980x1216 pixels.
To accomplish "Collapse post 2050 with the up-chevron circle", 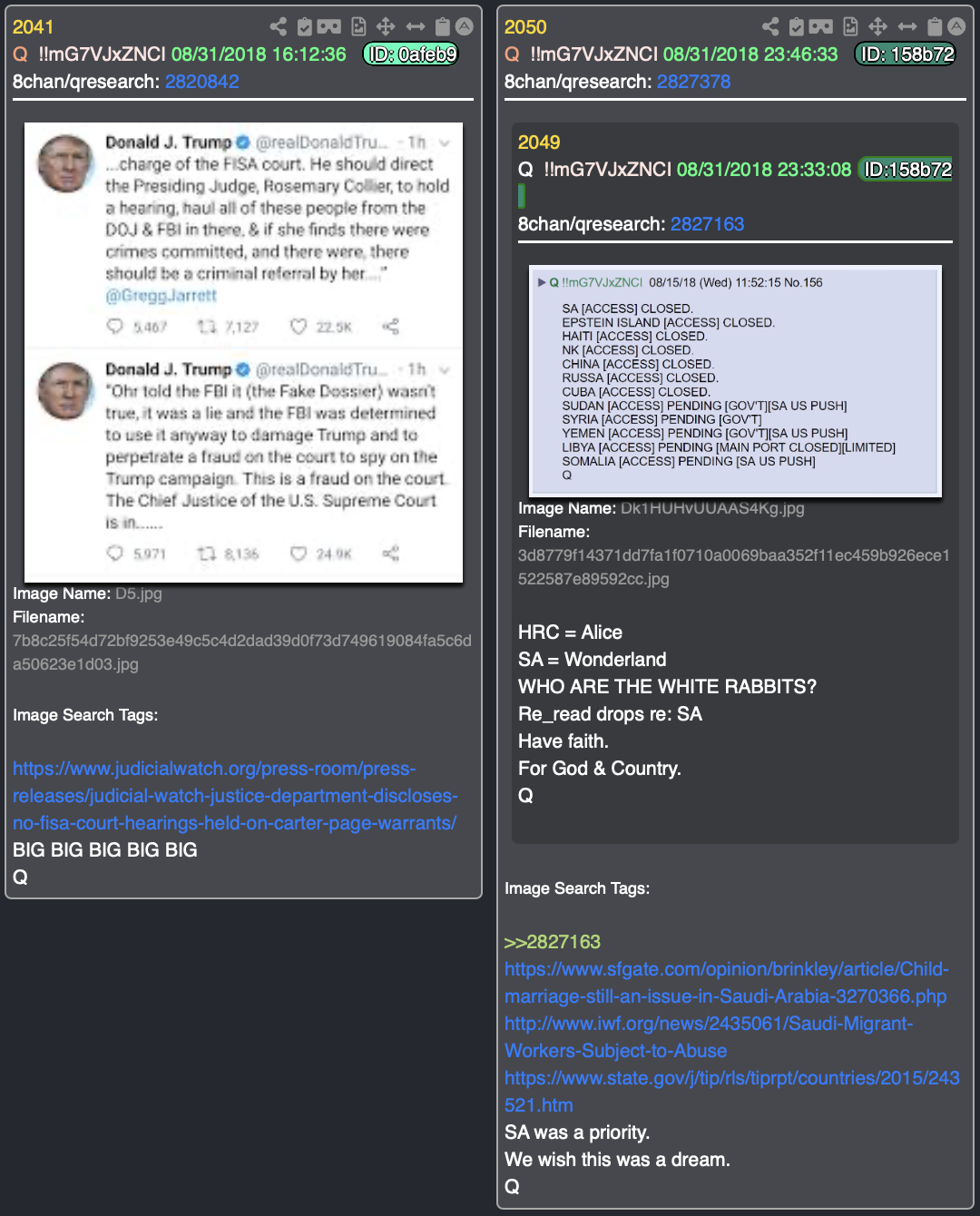I will pyautogui.click(x=956, y=26).
